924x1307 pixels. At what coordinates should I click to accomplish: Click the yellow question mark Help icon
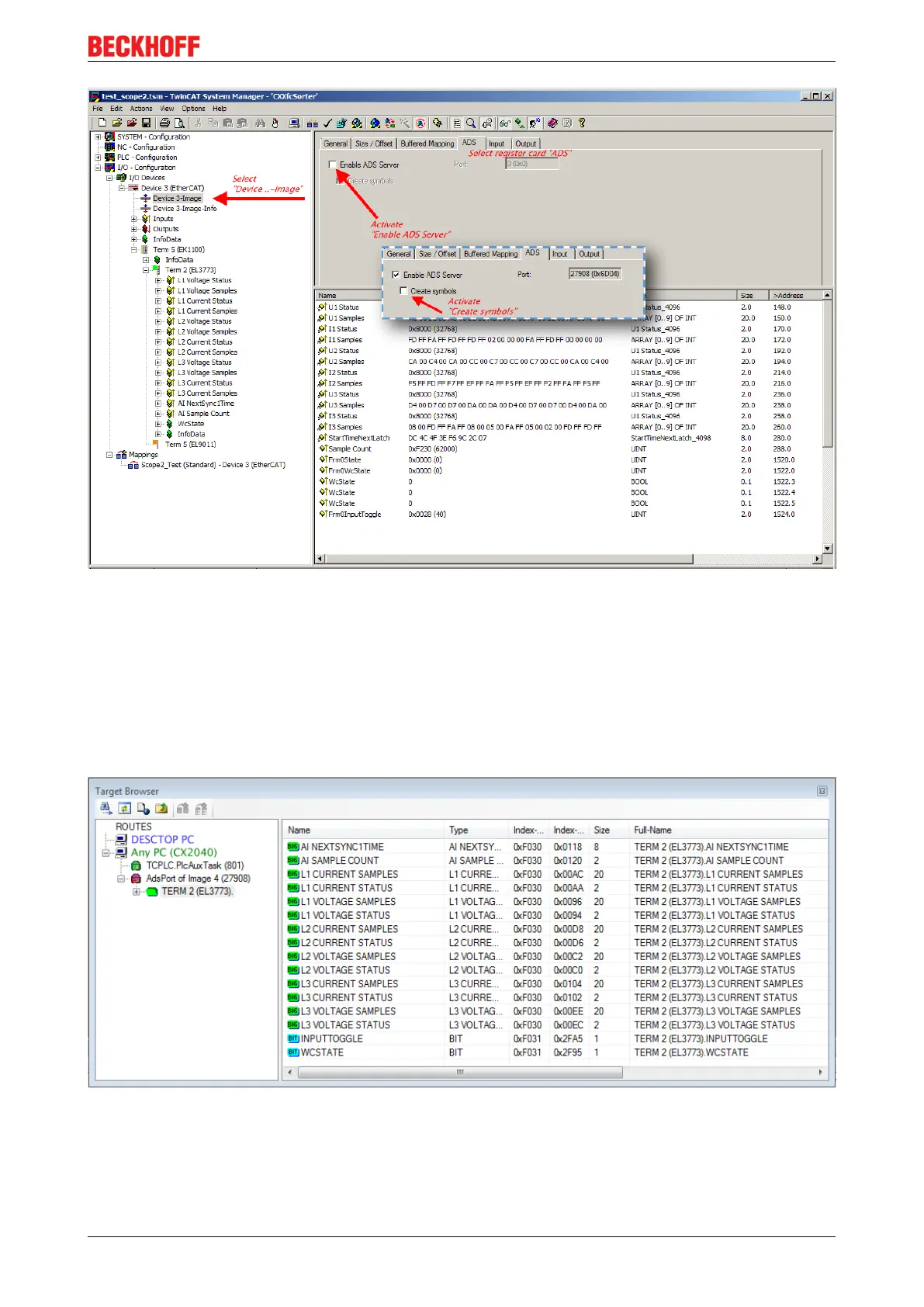(x=582, y=123)
